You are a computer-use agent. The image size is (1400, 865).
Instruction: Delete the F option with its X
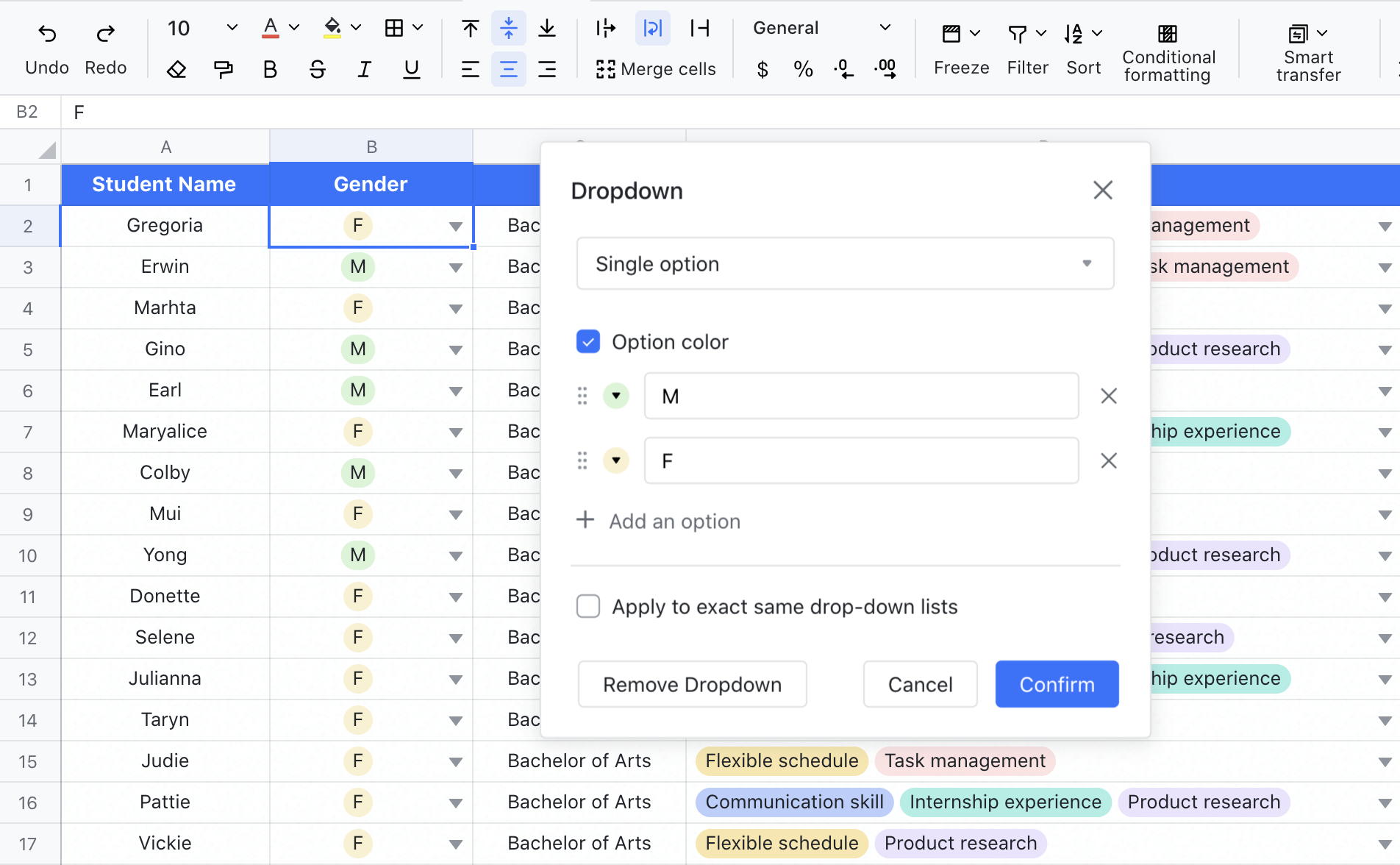tap(1109, 460)
